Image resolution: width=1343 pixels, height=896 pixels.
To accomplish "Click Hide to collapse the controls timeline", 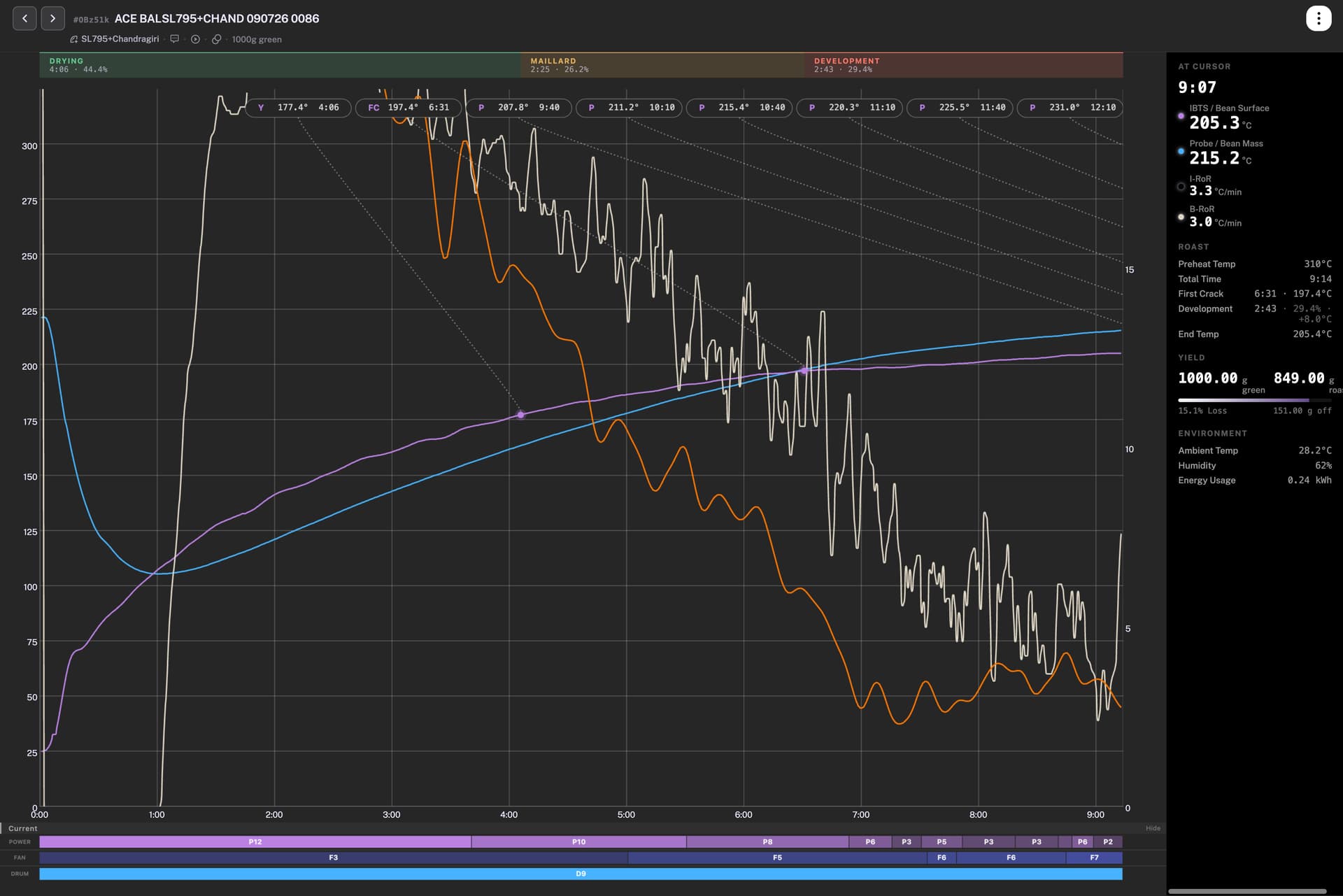I will click(x=1153, y=828).
